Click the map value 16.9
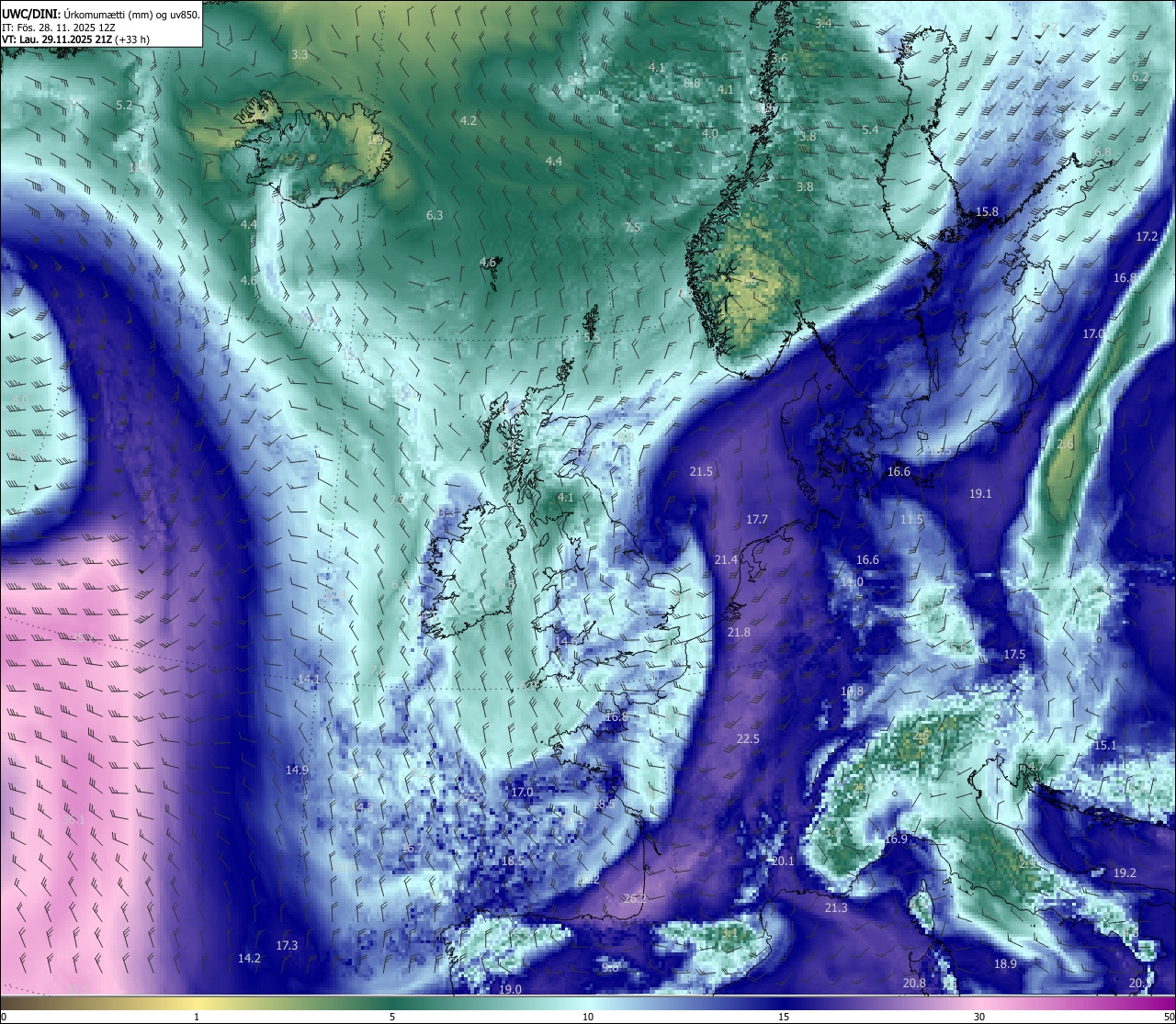The image size is (1176, 1024). (x=896, y=839)
